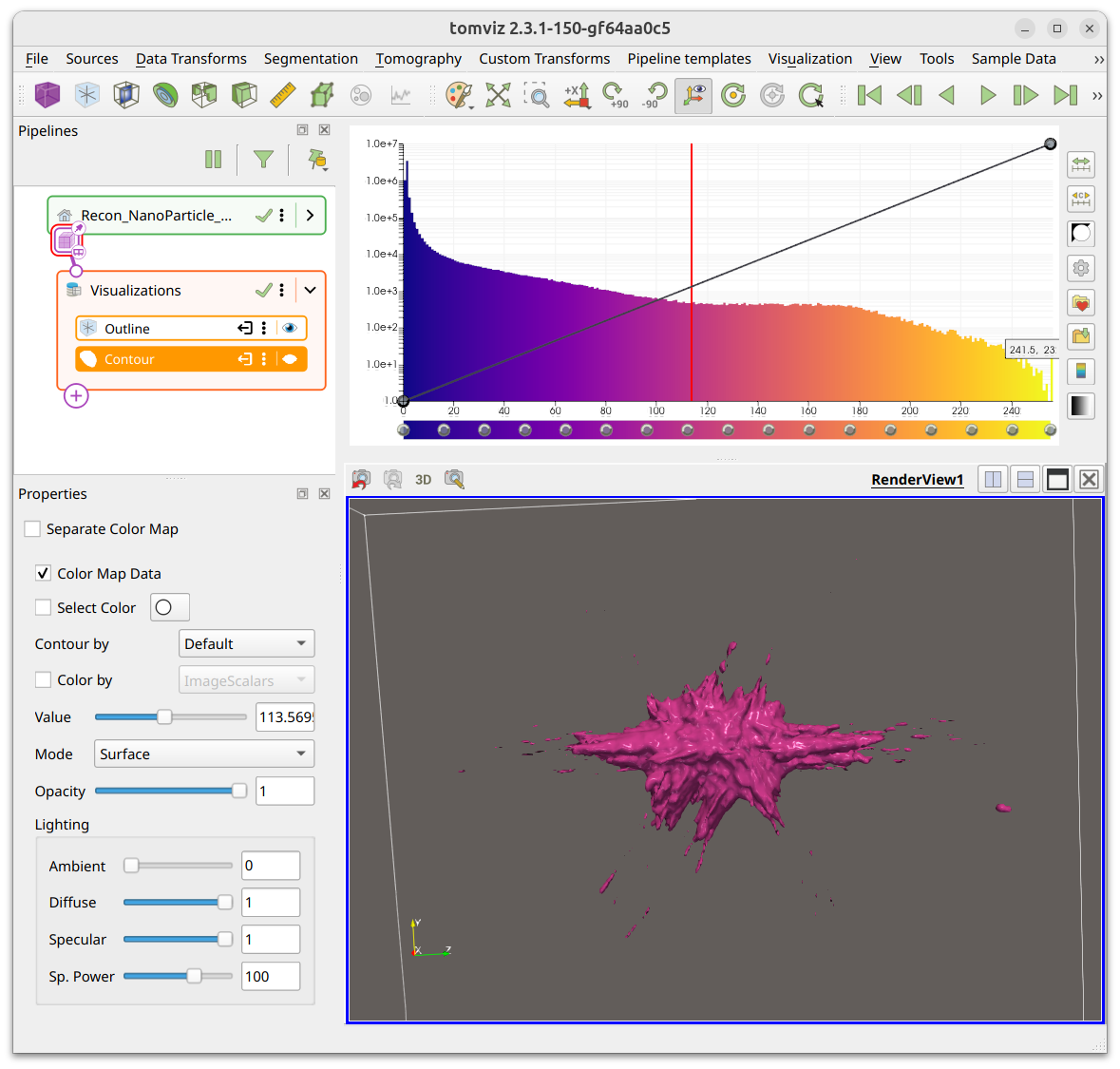Open the Segmentation menu
Screen dimensions: 1120x1069
(x=311, y=59)
